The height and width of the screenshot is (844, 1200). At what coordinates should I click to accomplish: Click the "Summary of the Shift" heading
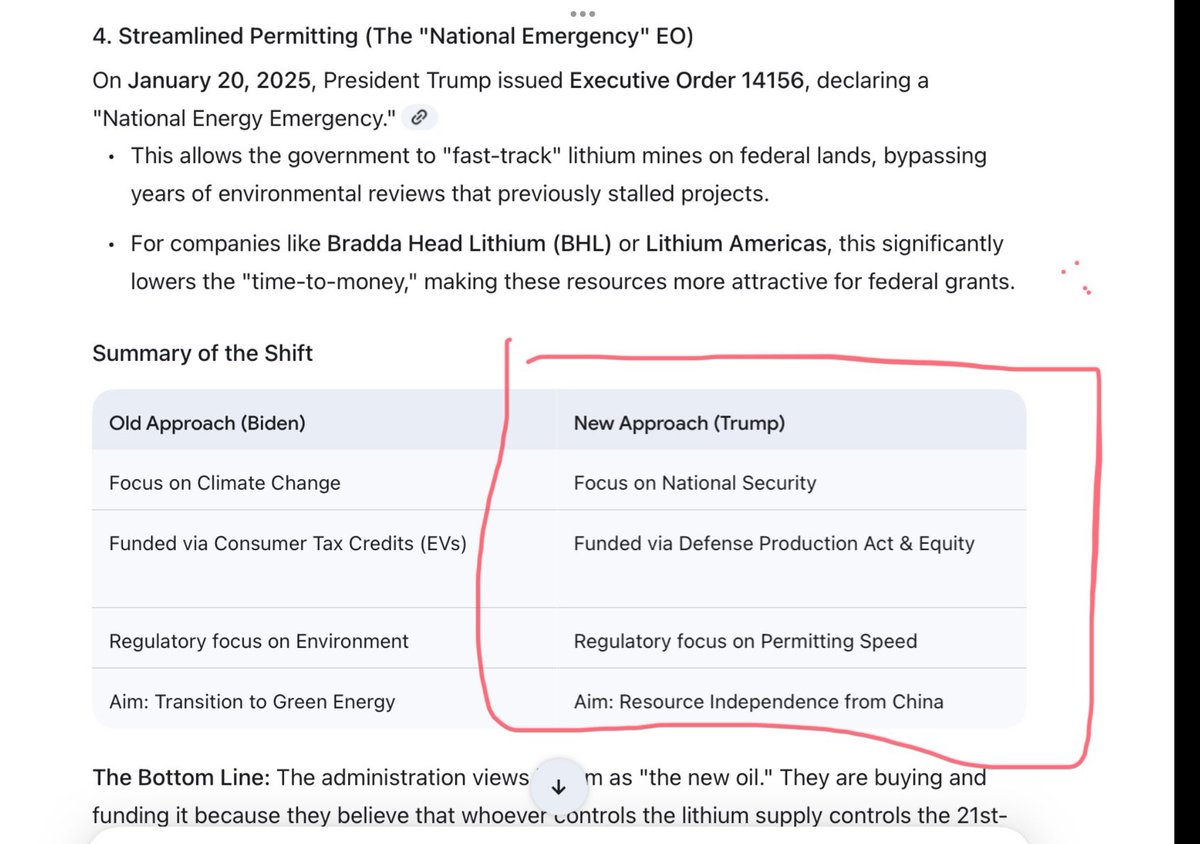coord(202,353)
